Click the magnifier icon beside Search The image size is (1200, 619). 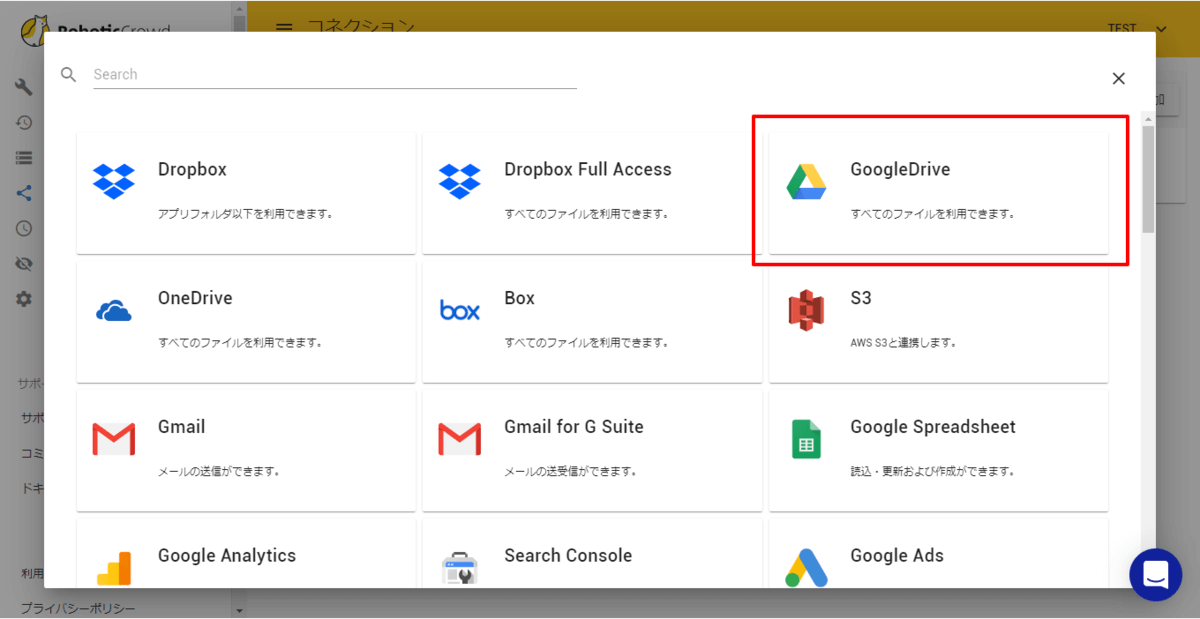(x=68, y=74)
